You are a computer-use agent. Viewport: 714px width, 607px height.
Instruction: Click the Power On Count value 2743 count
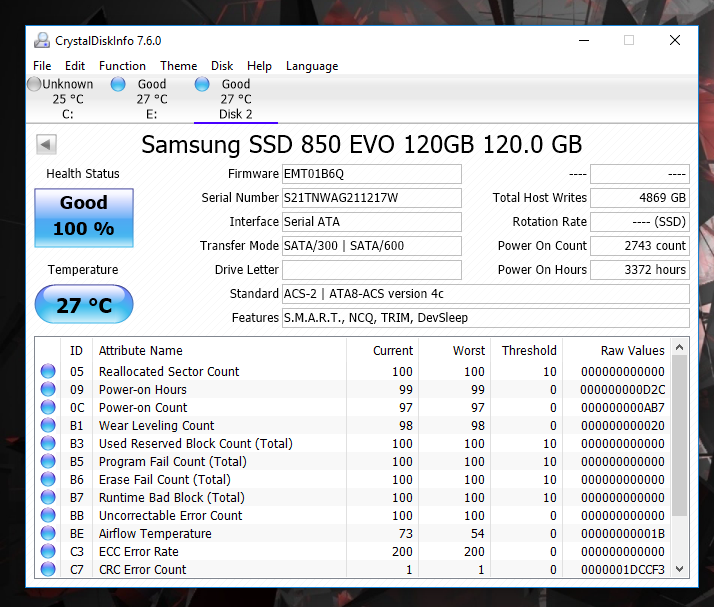(x=640, y=246)
